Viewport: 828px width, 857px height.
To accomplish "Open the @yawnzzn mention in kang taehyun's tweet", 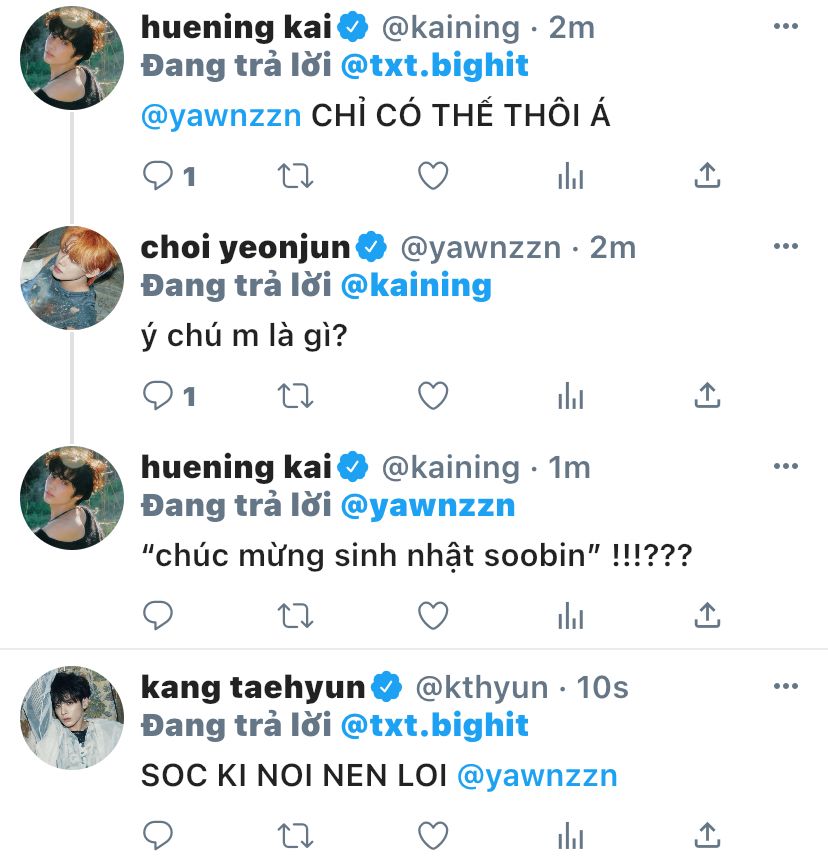I will tap(536, 776).
